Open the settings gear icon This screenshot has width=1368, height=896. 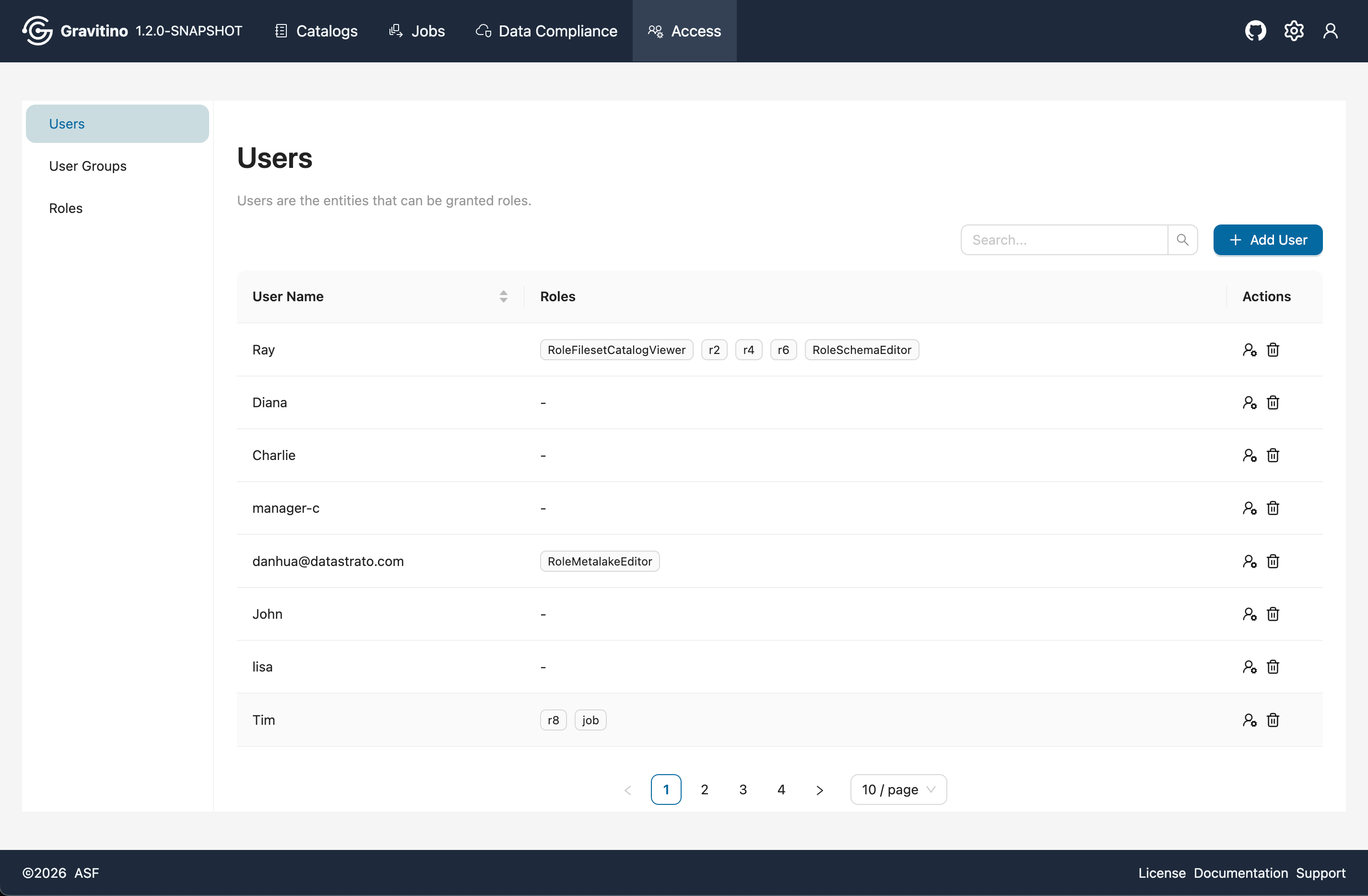[1294, 31]
